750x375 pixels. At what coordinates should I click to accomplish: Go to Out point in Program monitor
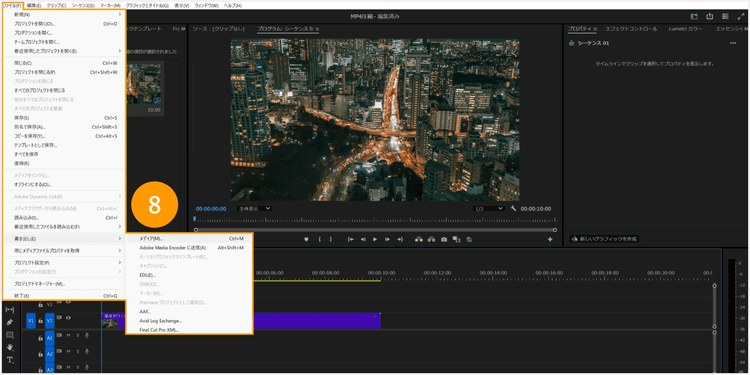[400, 239]
